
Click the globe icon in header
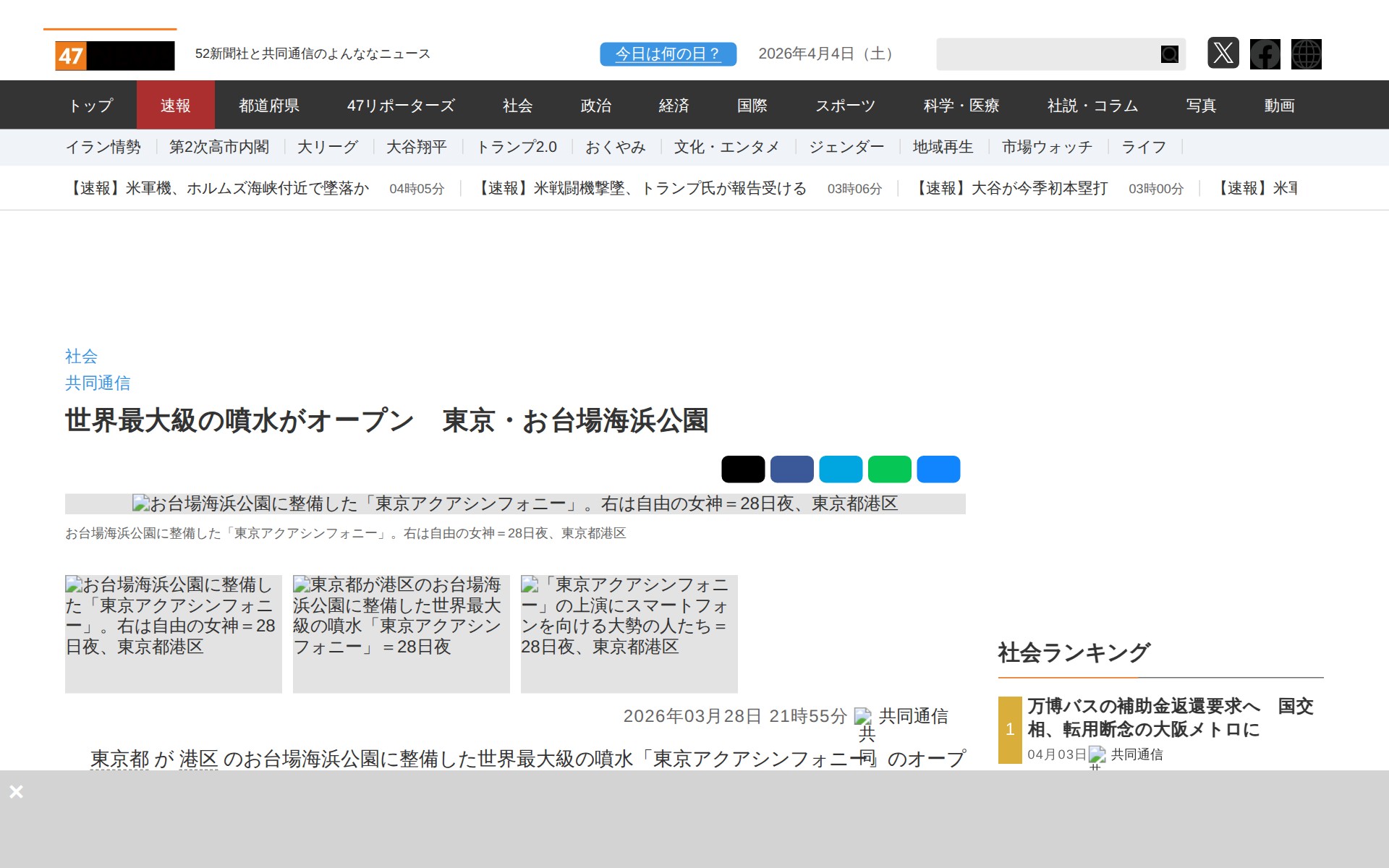1306,54
